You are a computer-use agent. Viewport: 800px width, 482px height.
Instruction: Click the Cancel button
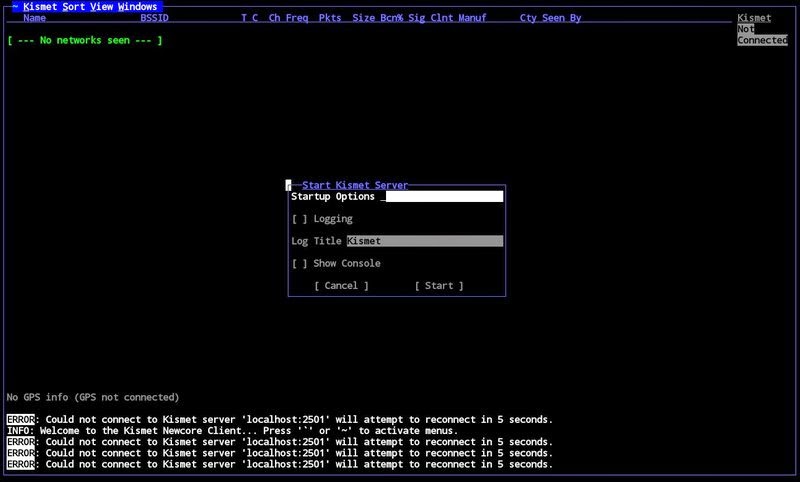pos(341,286)
